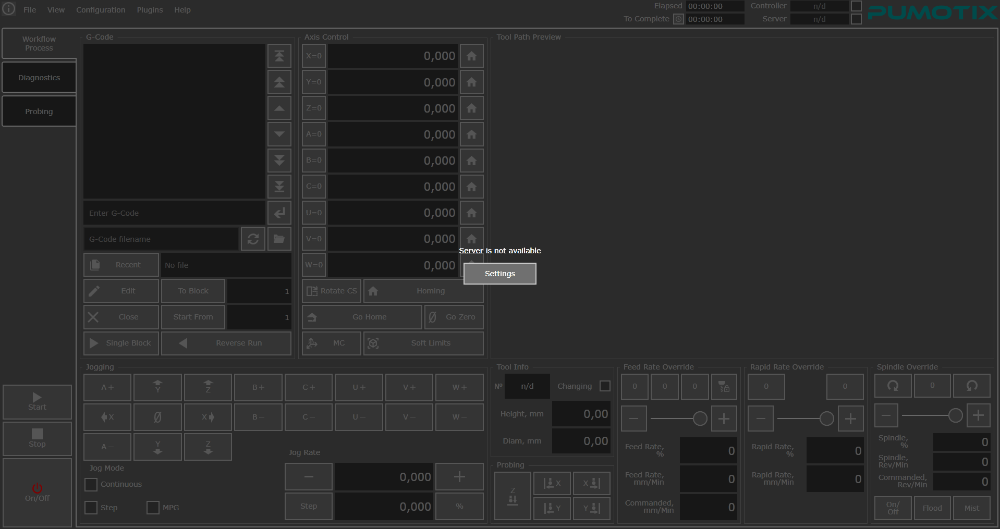Image resolution: width=1000 pixels, height=529 pixels.
Task: Zero the X axis with X=0
Action: tap(314, 56)
